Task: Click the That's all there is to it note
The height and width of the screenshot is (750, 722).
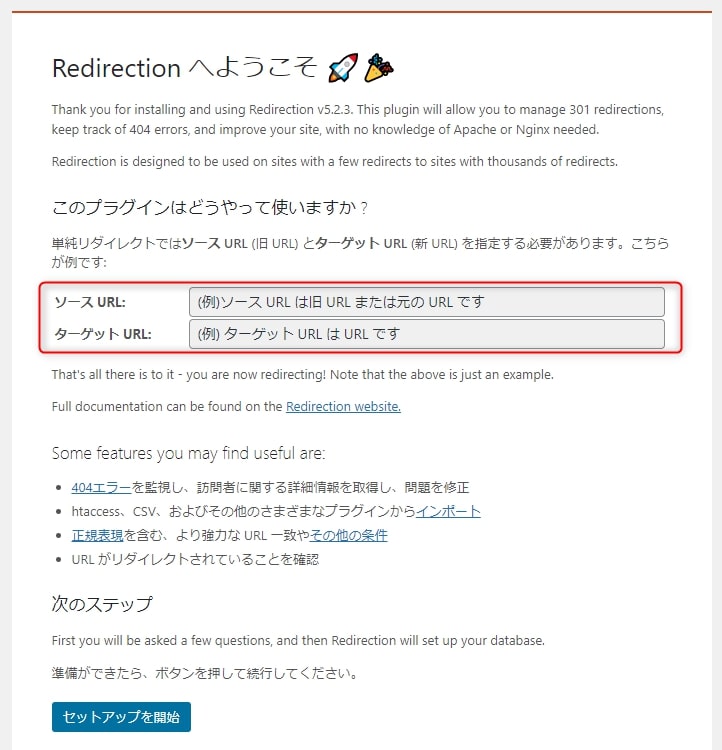Action: coord(302,375)
